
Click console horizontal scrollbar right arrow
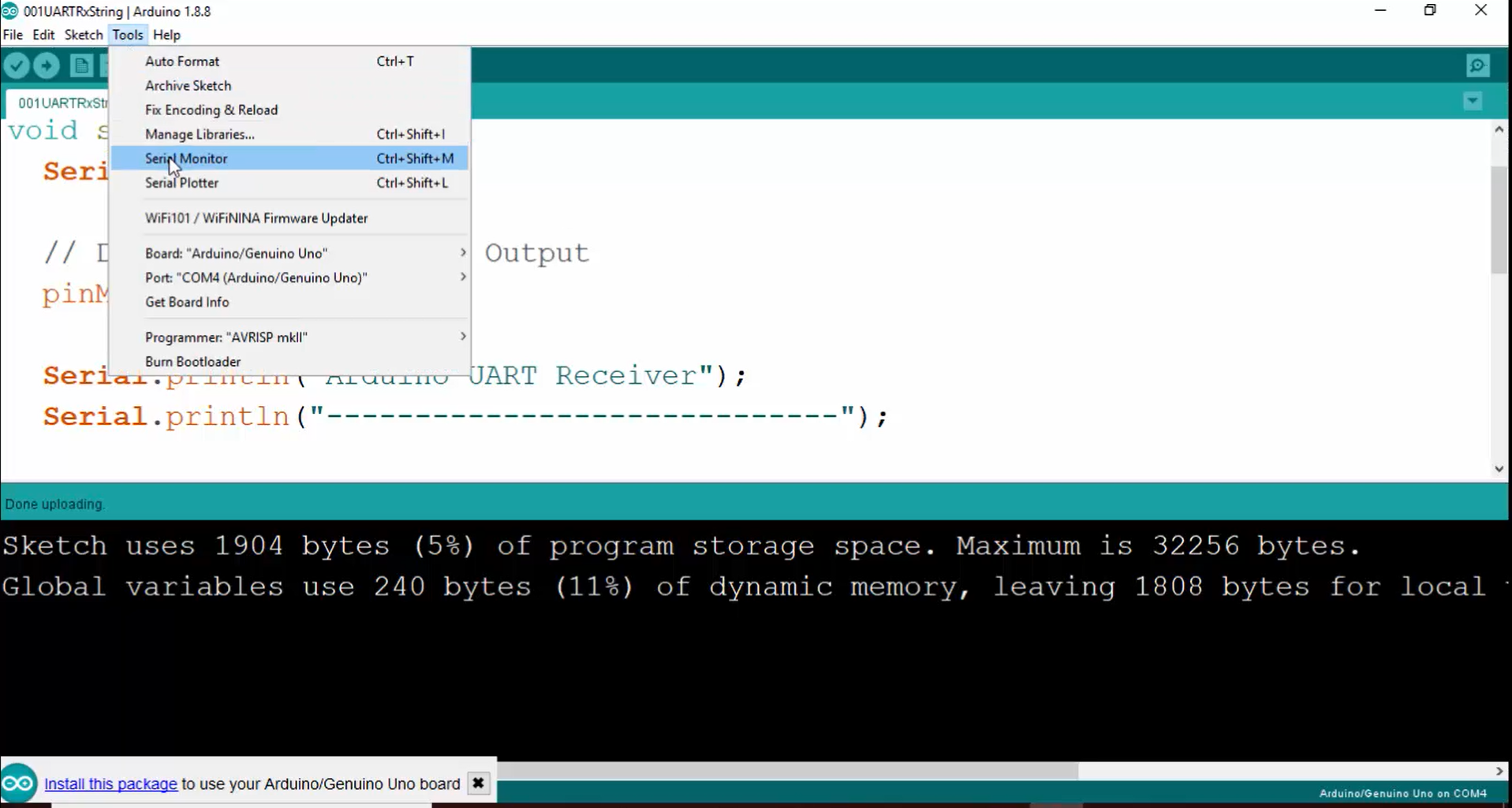1499,771
